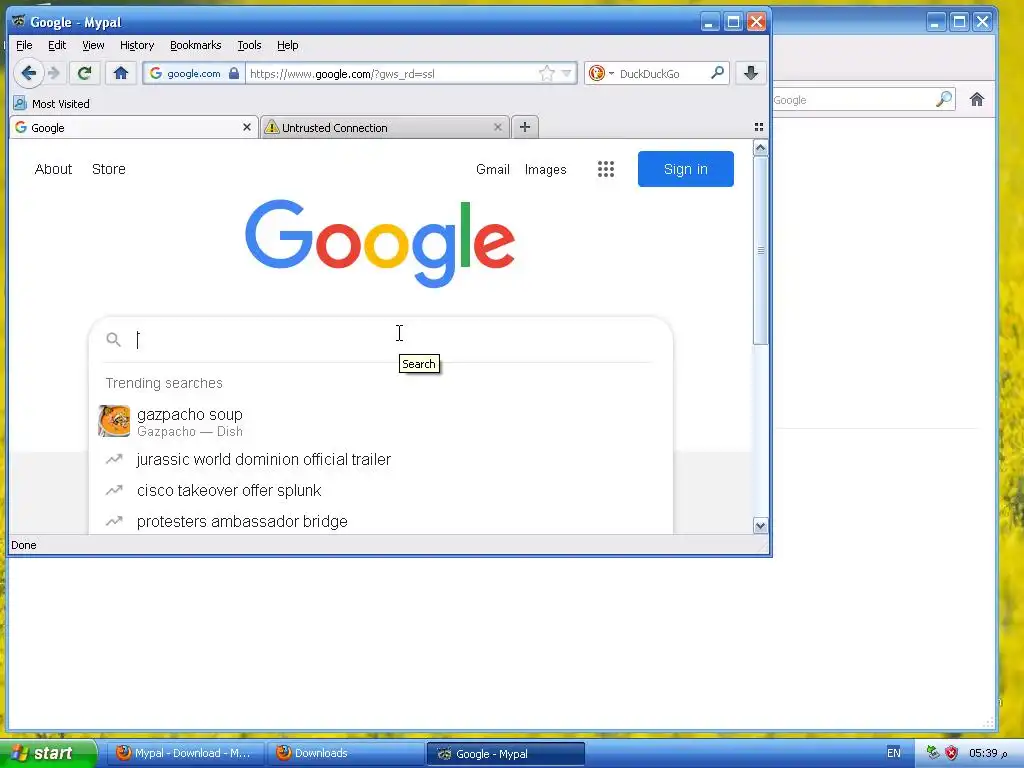Click the URL address field

(392, 73)
